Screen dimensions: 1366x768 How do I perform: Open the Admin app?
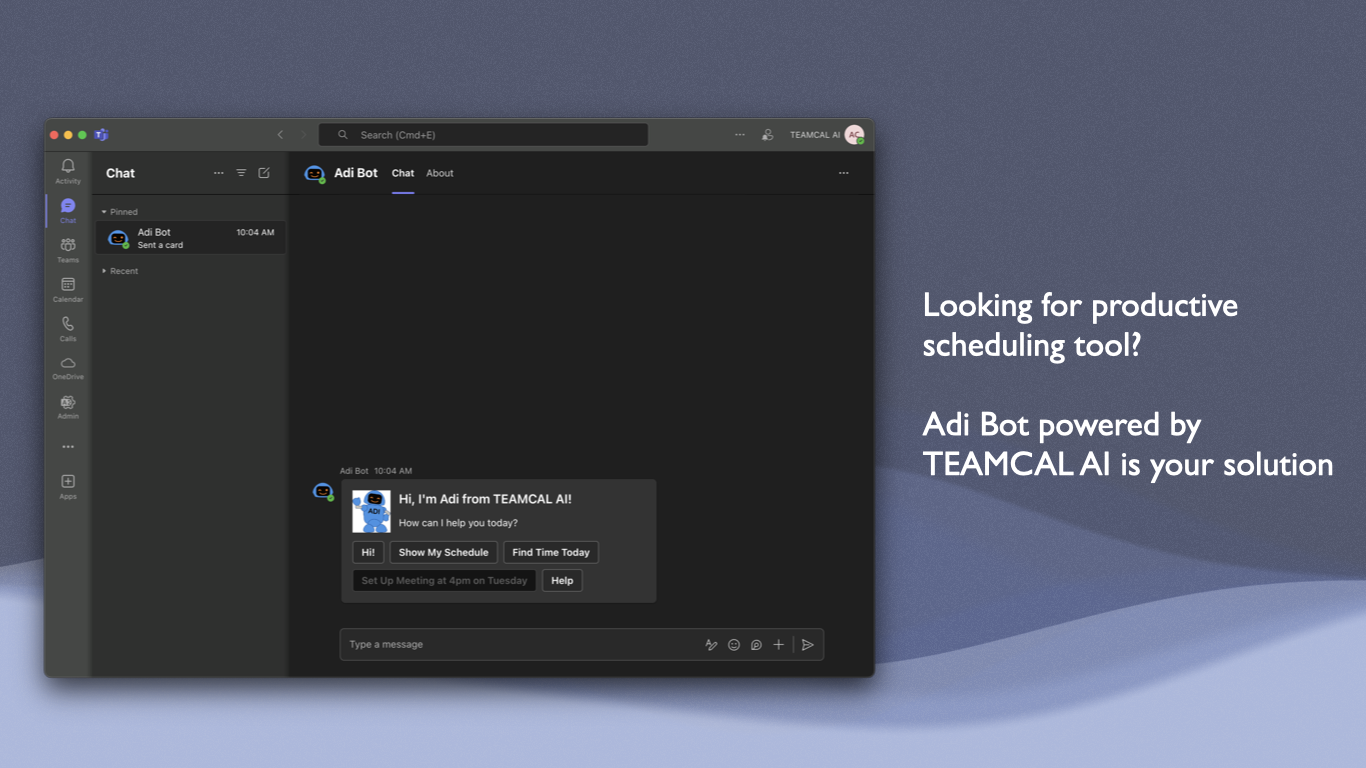click(x=68, y=407)
